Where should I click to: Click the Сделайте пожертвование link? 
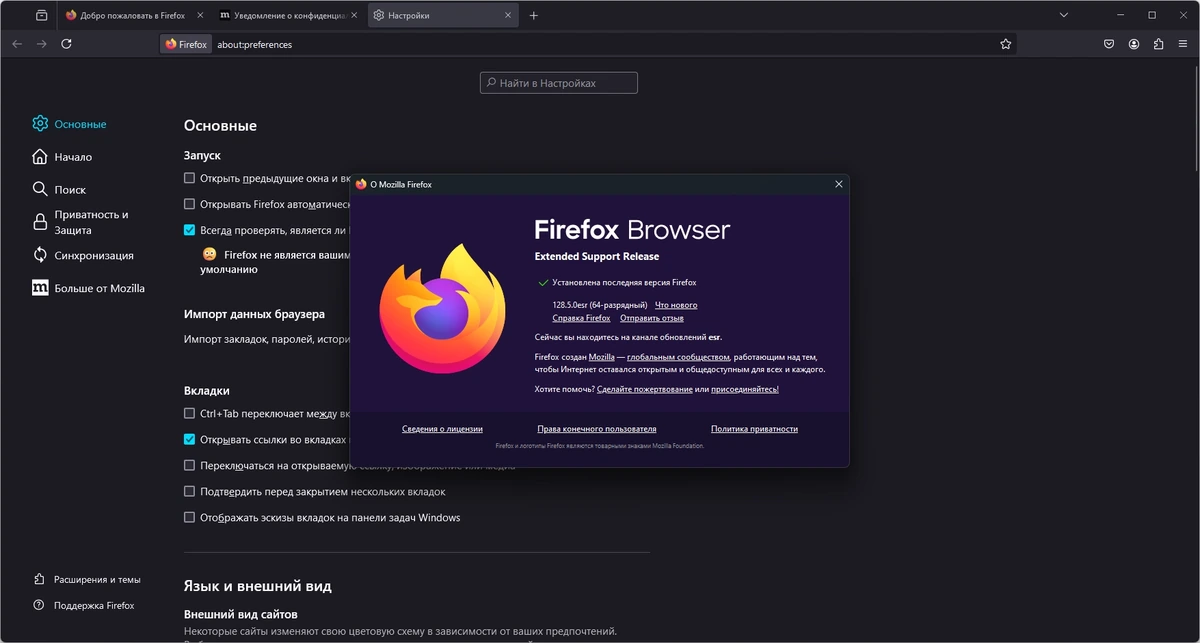644,389
